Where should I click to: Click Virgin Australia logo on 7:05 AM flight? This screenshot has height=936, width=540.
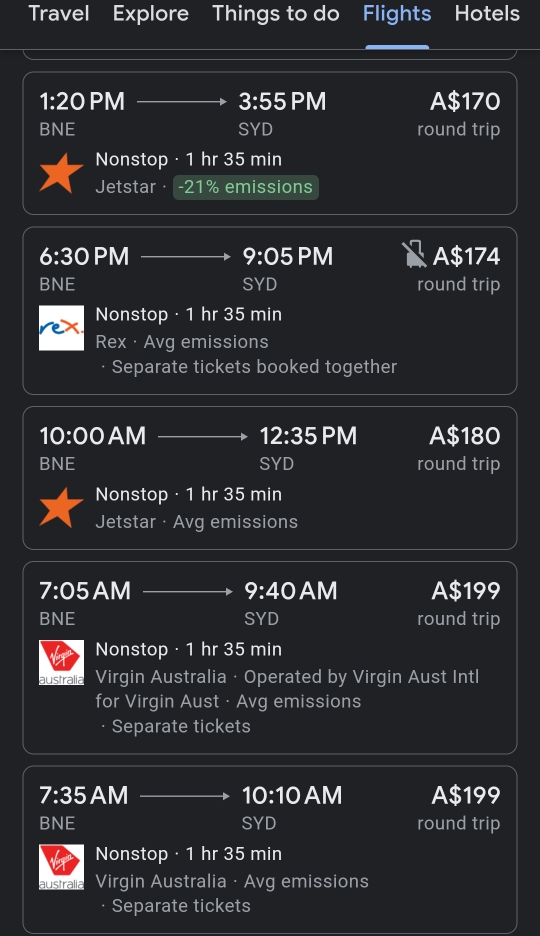[x=61, y=663]
